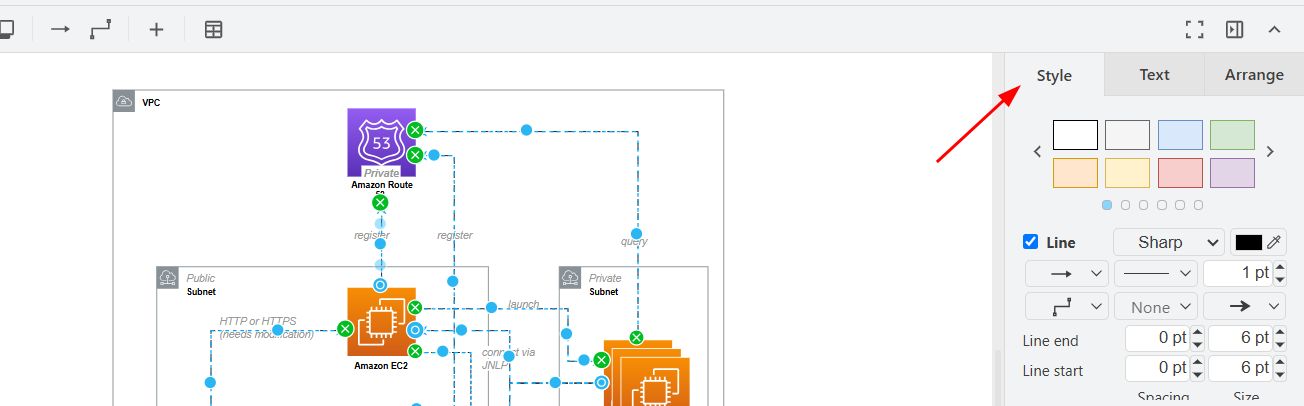The width and height of the screenshot is (1304, 406).
Task: Click green connection point atop stacked instances
Action: tap(636, 337)
